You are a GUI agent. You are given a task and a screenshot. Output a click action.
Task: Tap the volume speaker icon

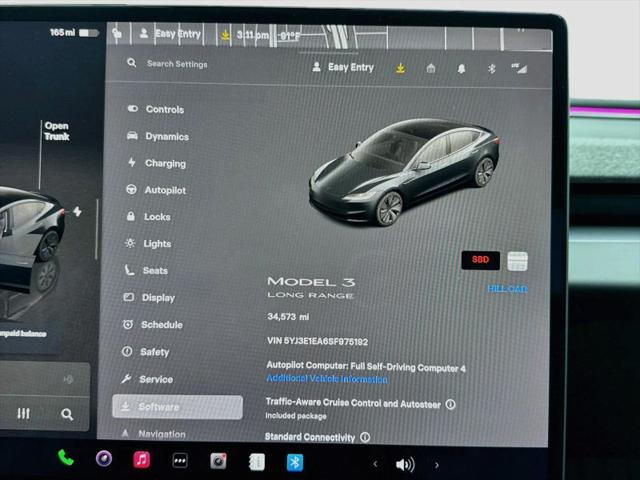[x=405, y=464]
